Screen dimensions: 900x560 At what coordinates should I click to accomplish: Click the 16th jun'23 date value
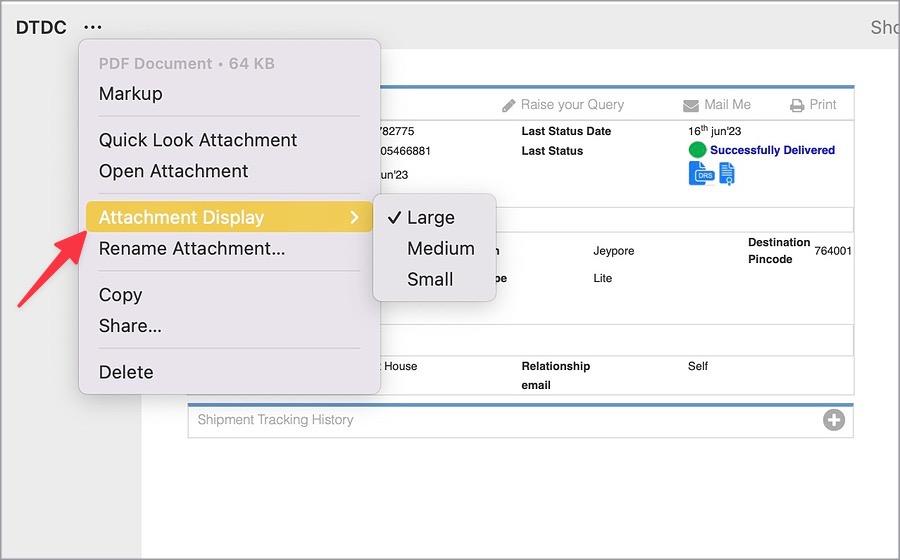(x=715, y=130)
